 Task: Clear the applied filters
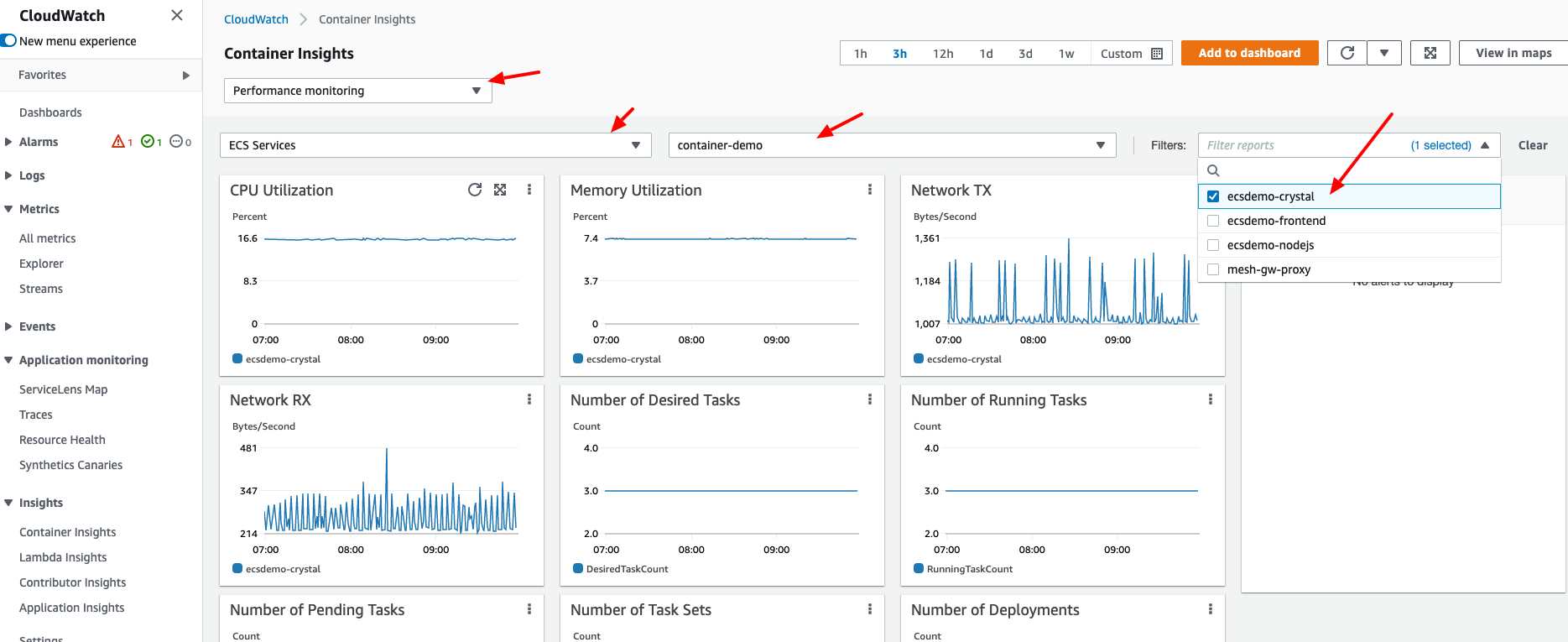(1533, 145)
